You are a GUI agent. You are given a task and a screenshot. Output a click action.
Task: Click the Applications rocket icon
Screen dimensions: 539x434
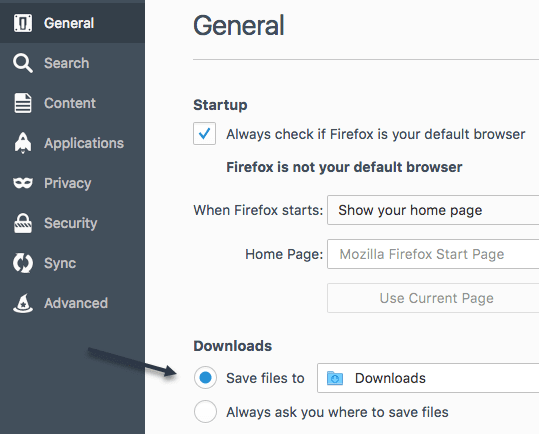pos(23,143)
